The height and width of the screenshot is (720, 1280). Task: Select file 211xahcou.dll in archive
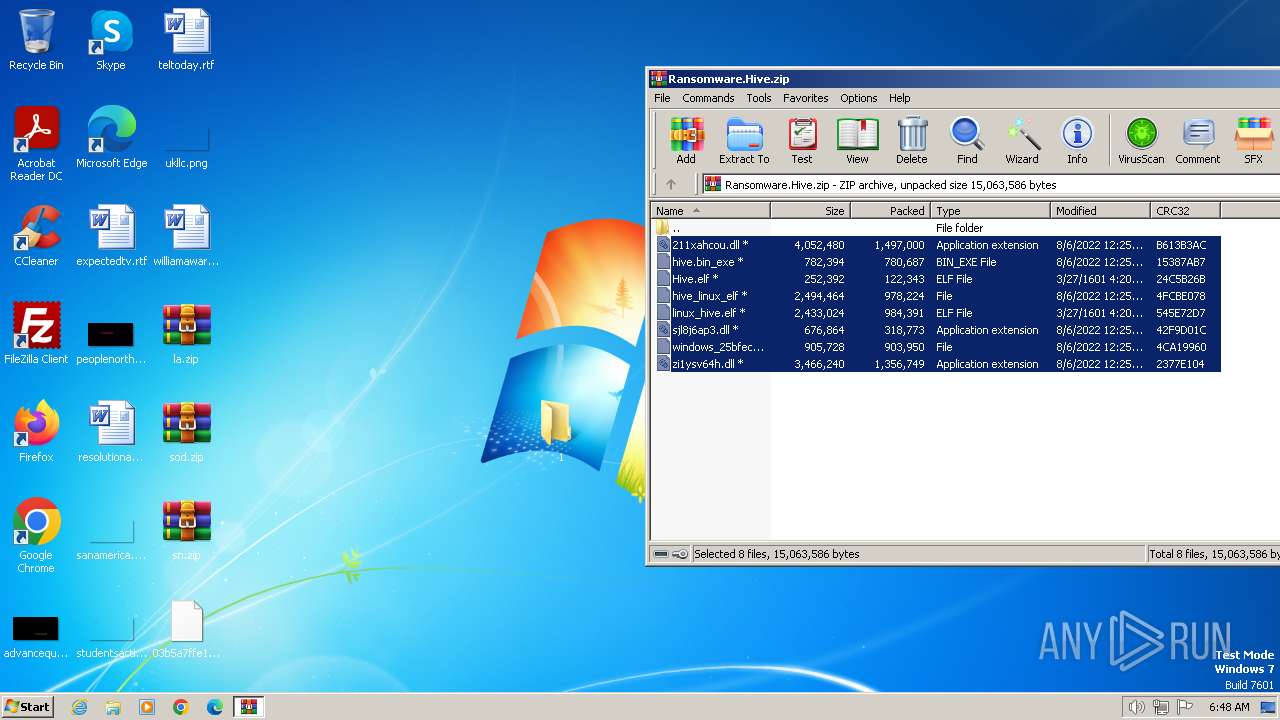point(938,245)
